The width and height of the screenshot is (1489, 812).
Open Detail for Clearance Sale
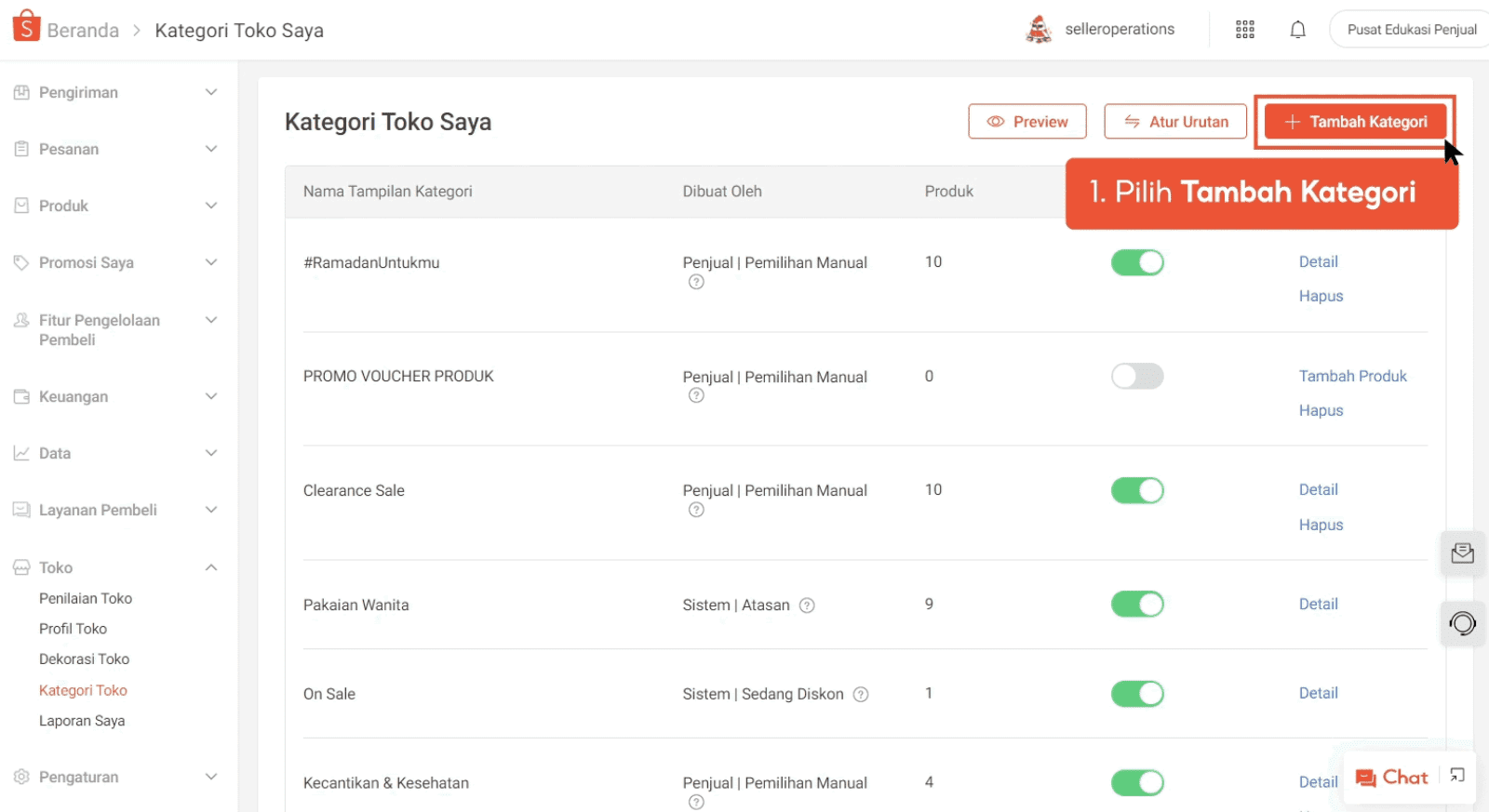pyautogui.click(x=1319, y=489)
